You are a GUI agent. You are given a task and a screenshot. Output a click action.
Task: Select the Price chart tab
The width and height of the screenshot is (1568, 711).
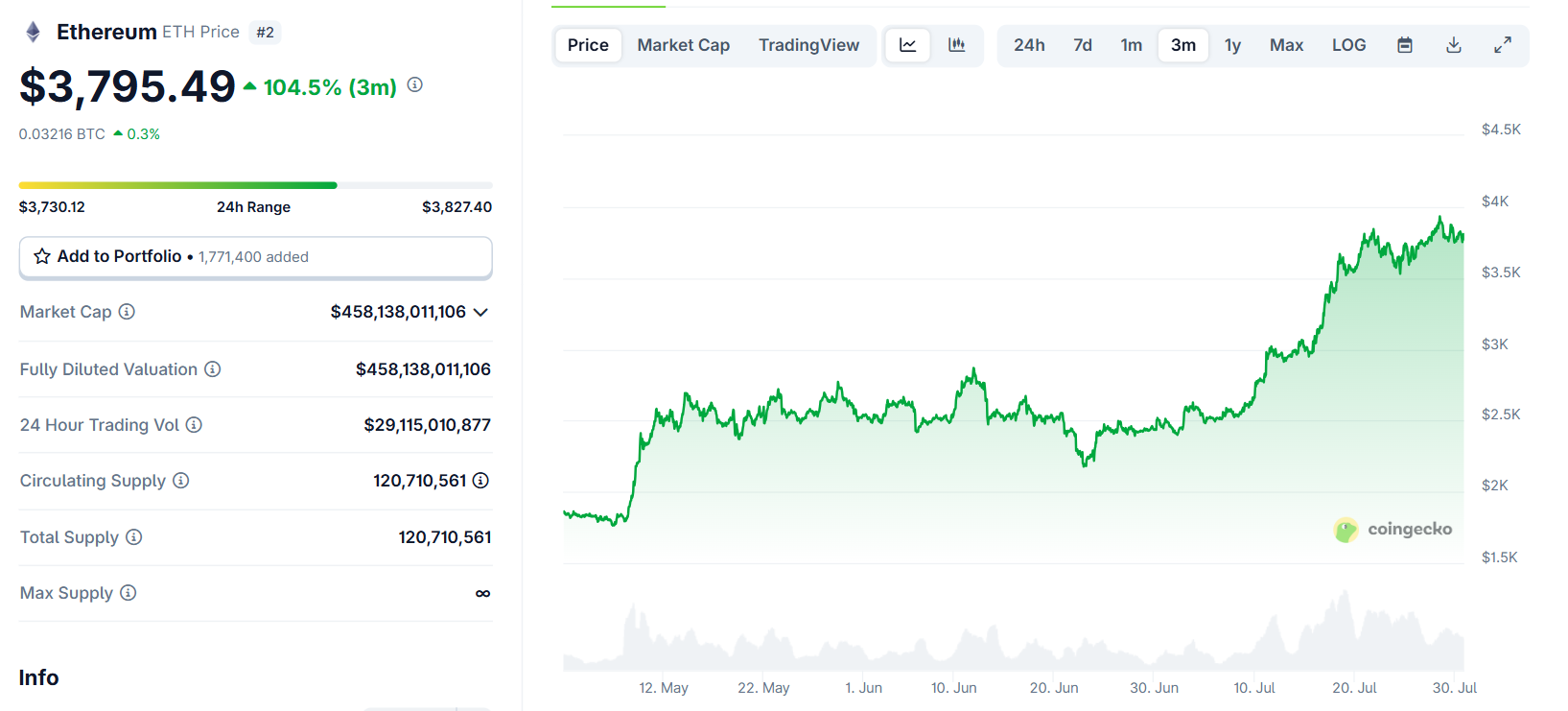[588, 45]
